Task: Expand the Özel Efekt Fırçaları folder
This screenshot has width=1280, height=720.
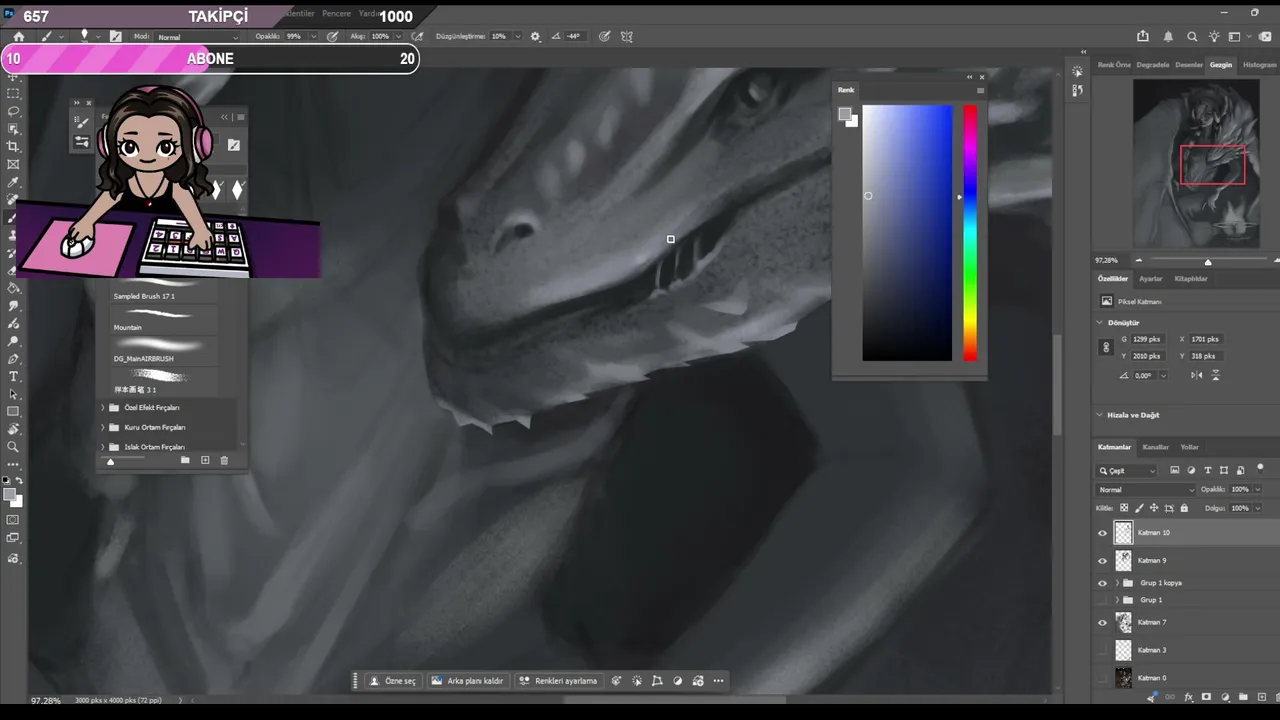Action: coord(102,408)
